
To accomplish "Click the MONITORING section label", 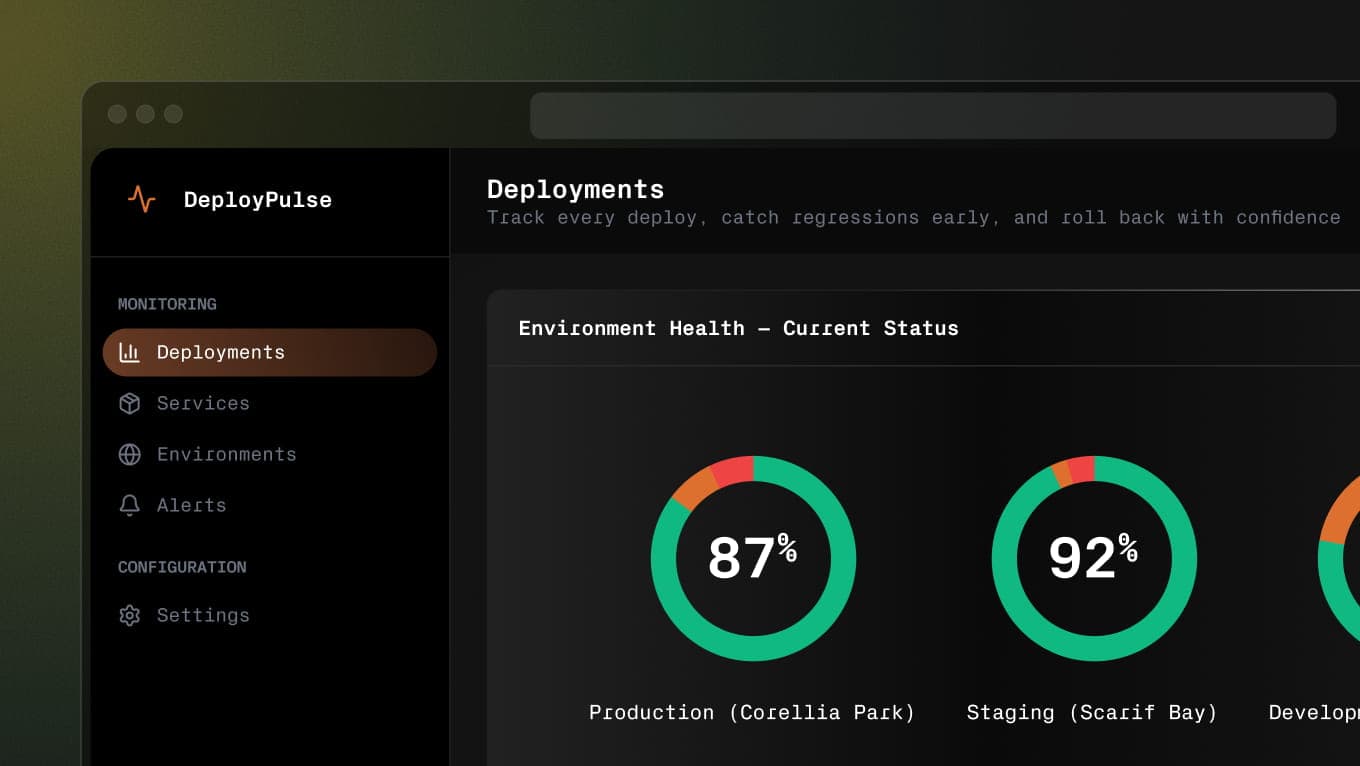I will [x=167, y=304].
